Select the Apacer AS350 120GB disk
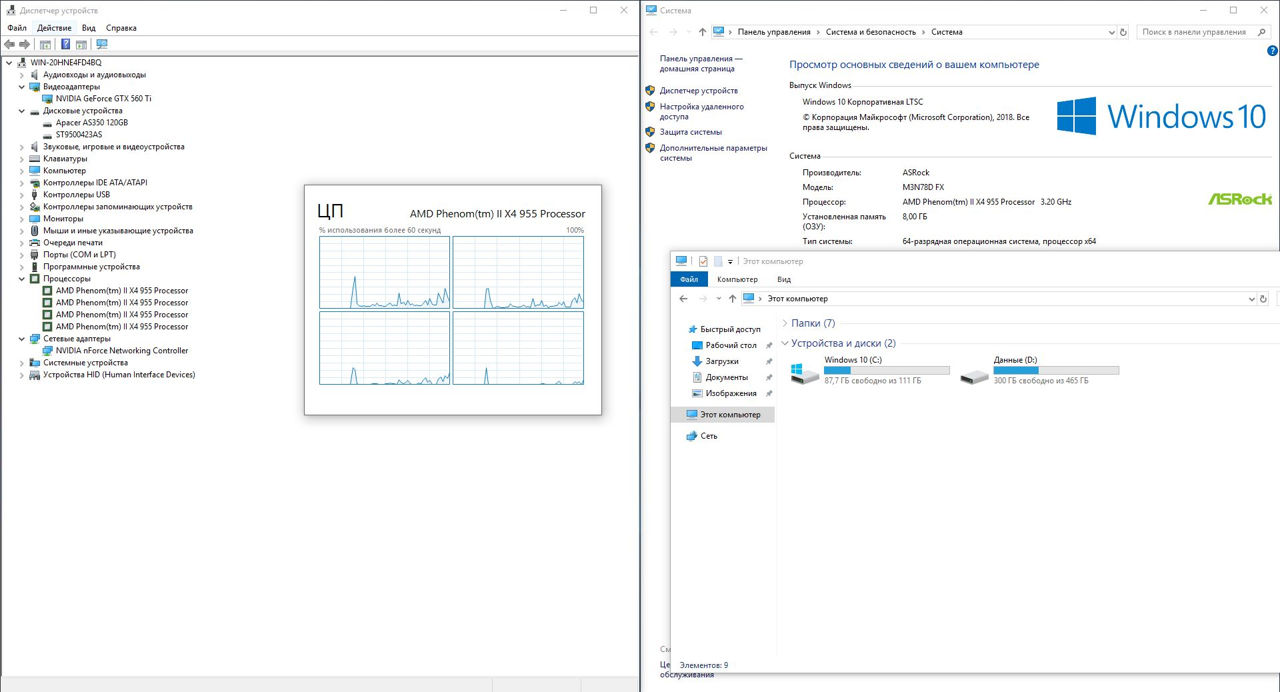The image size is (1280, 692). 92,122
